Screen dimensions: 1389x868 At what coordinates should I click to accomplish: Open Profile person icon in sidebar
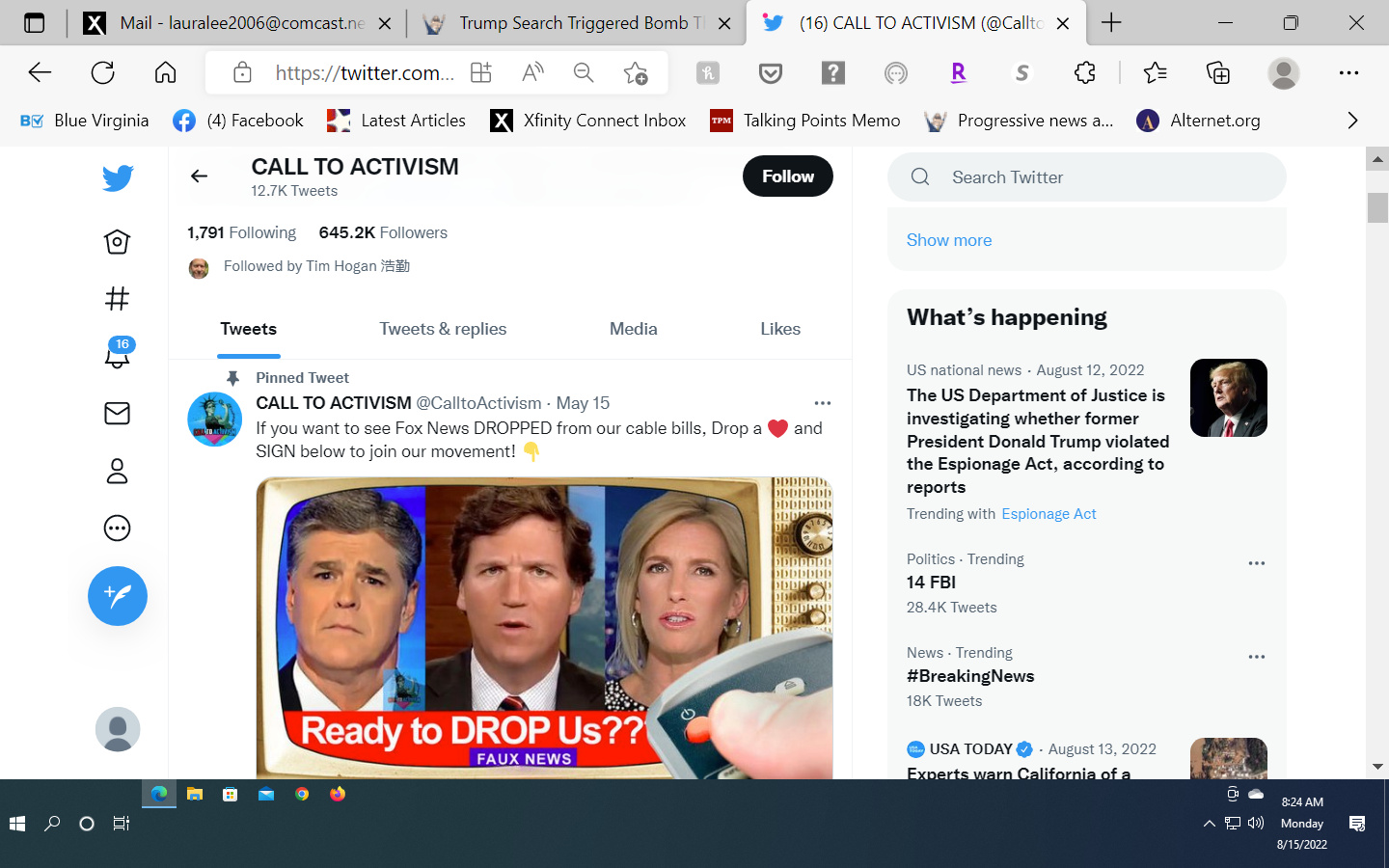117,471
